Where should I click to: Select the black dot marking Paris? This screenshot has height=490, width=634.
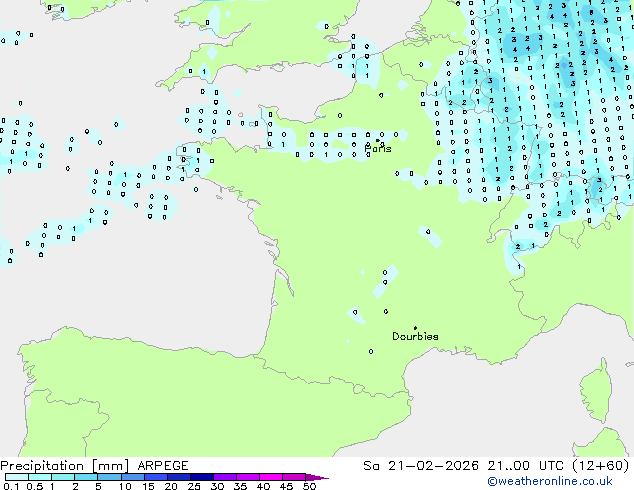coord(378,140)
